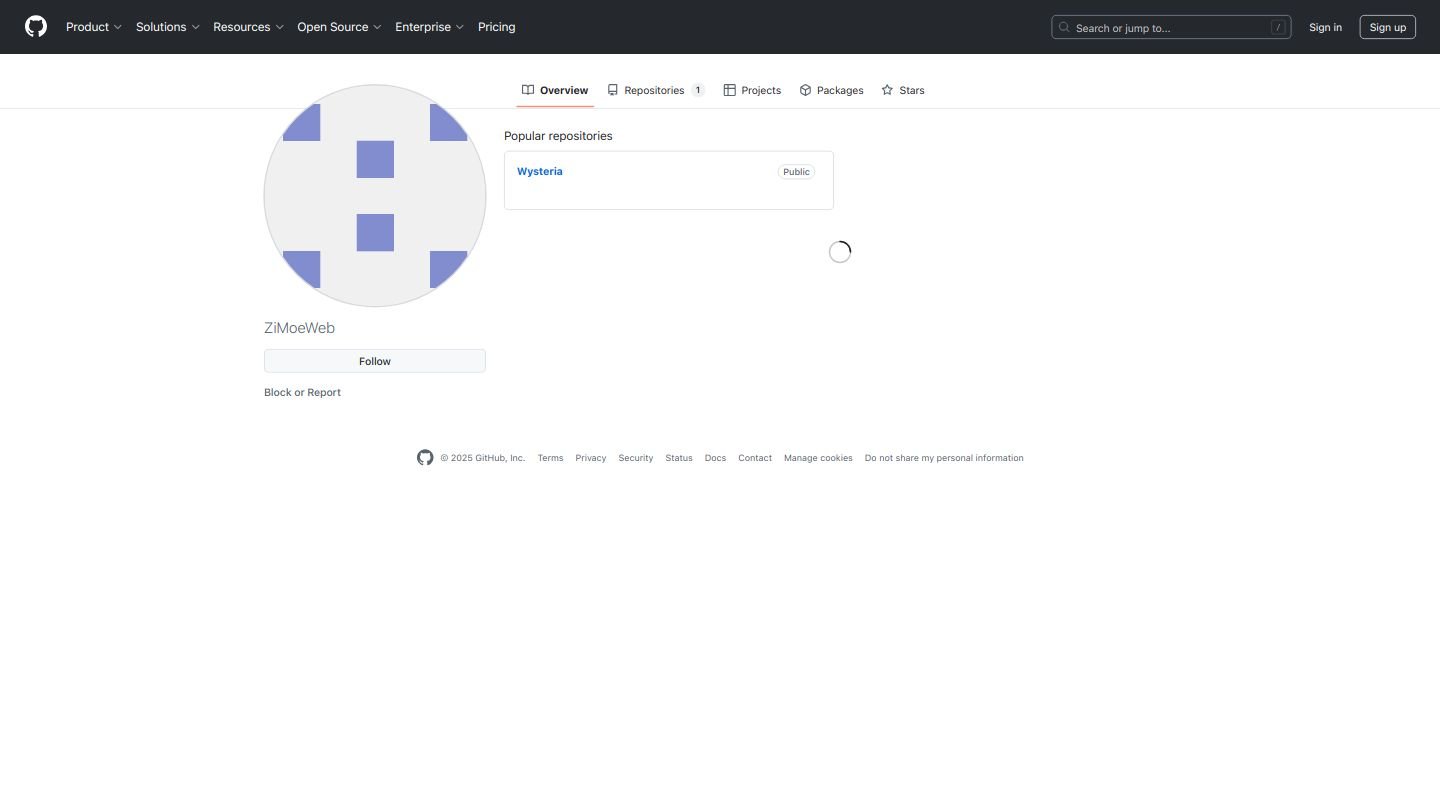This screenshot has height=810, width=1440.
Task: Select the Overview tab
Action: click(x=555, y=90)
